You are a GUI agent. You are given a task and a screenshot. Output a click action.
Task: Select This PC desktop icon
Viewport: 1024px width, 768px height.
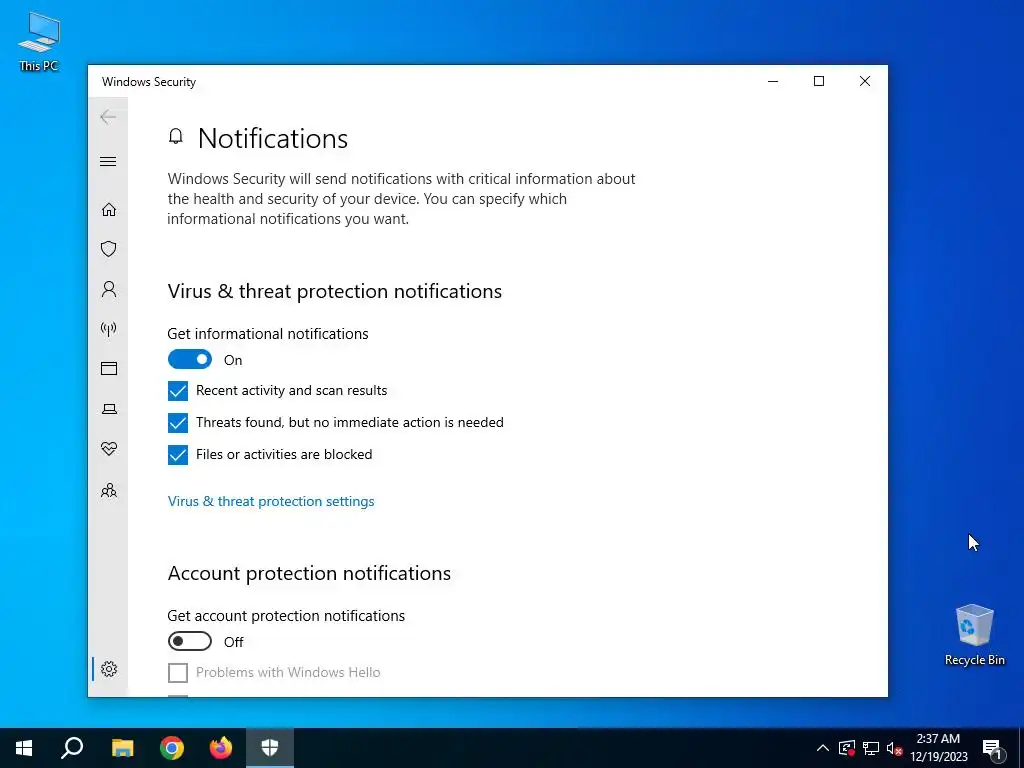39,42
